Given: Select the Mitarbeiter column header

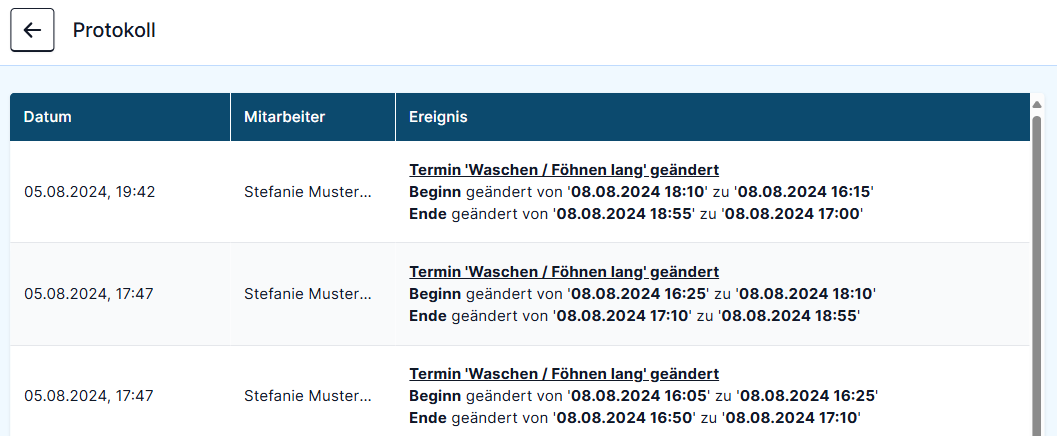Looking at the screenshot, I should coord(313,117).
